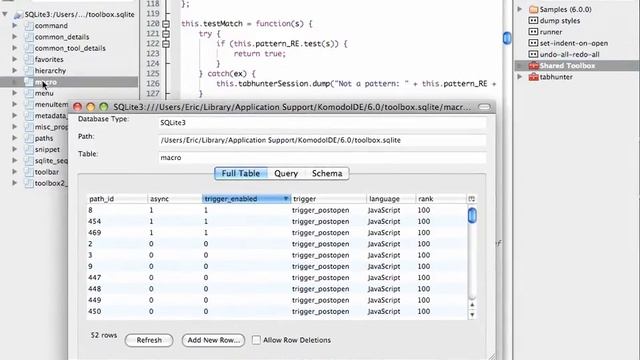Expand the tabhunter toolbox
The height and width of the screenshot is (360, 640).
tap(520, 77)
